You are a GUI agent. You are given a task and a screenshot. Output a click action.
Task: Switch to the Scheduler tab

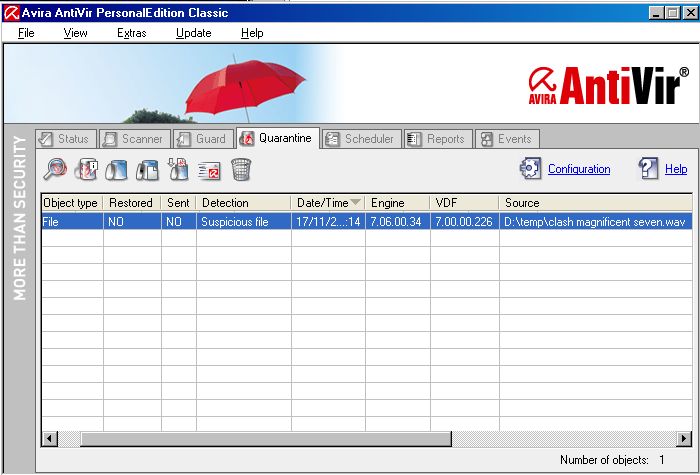coord(362,139)
